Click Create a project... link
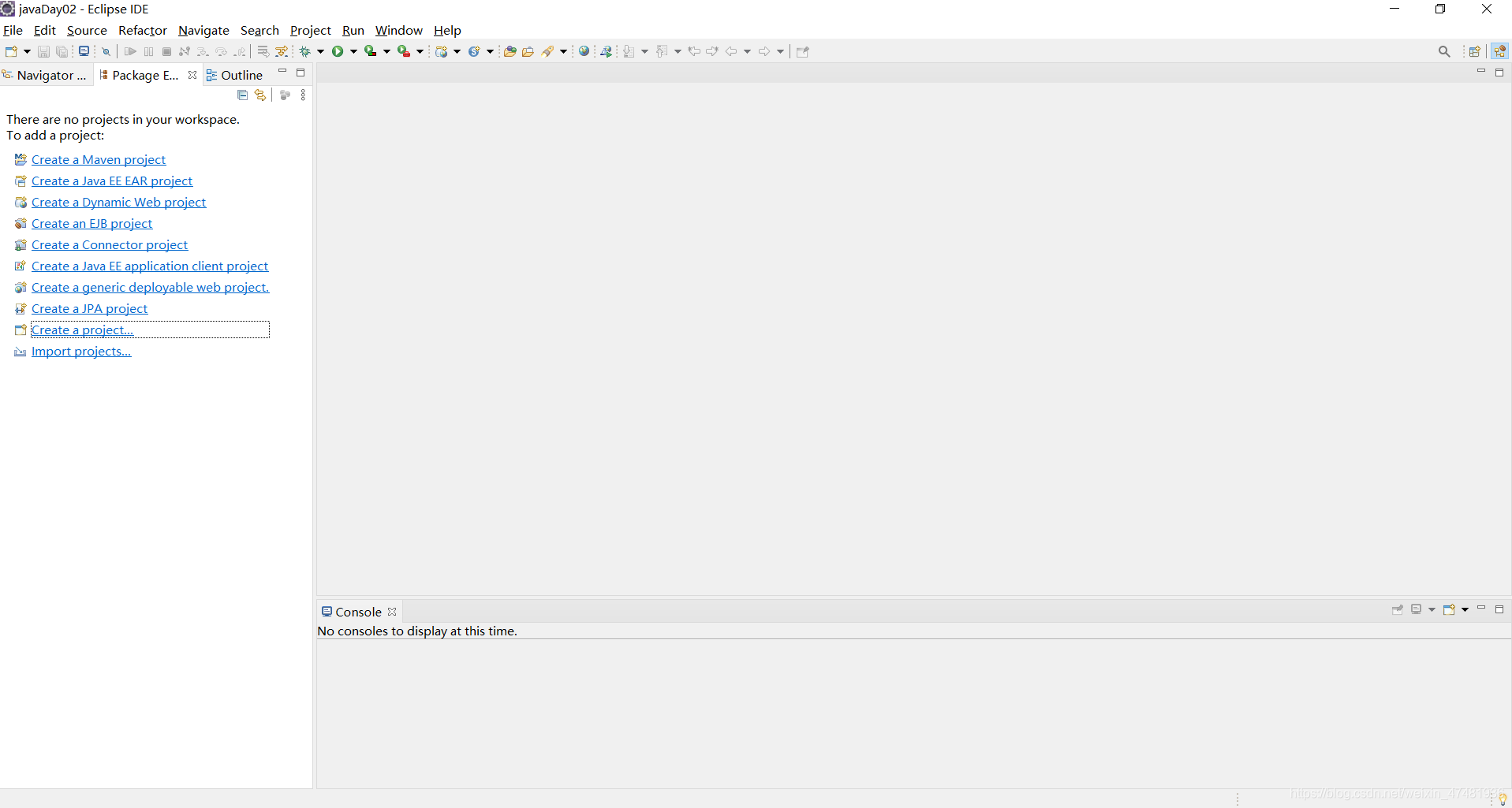The image size is (1512, 808). 83,330
